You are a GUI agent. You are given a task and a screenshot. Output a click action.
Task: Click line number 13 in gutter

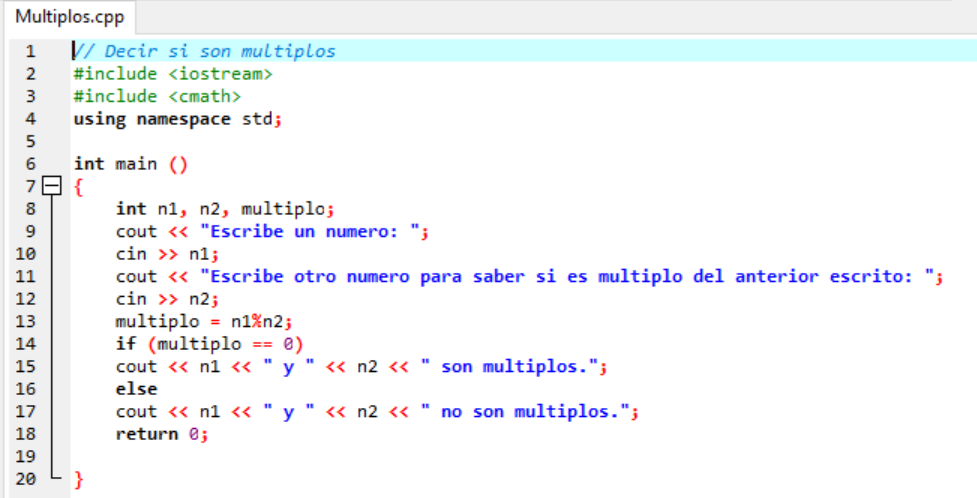[26, 322]
